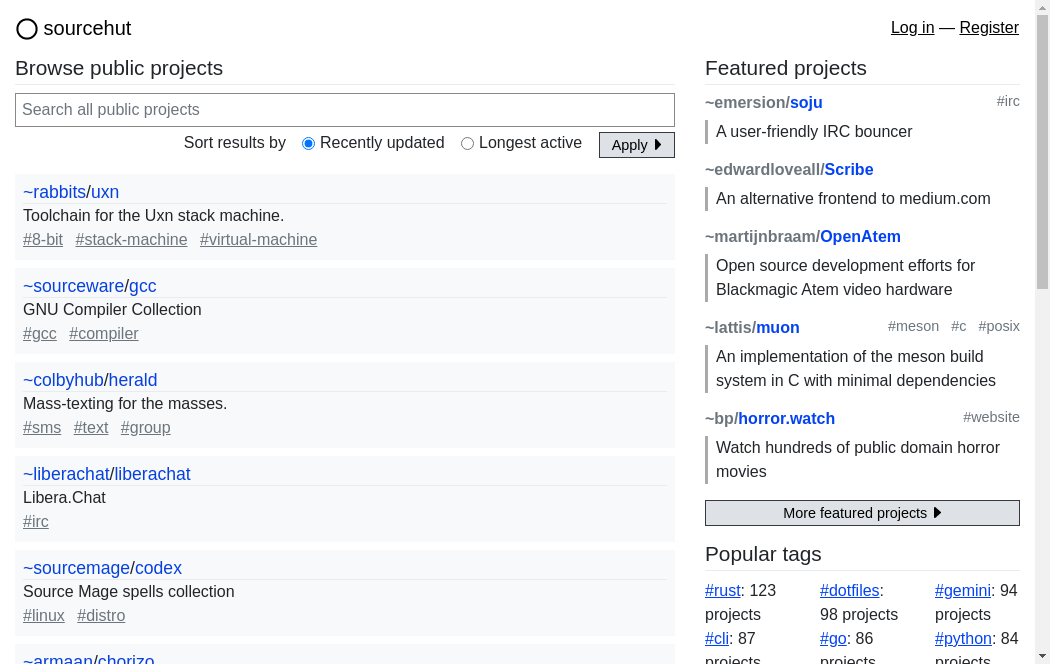
Task: Open the OpenAtem featured project
Action: [x=860, y=237]
